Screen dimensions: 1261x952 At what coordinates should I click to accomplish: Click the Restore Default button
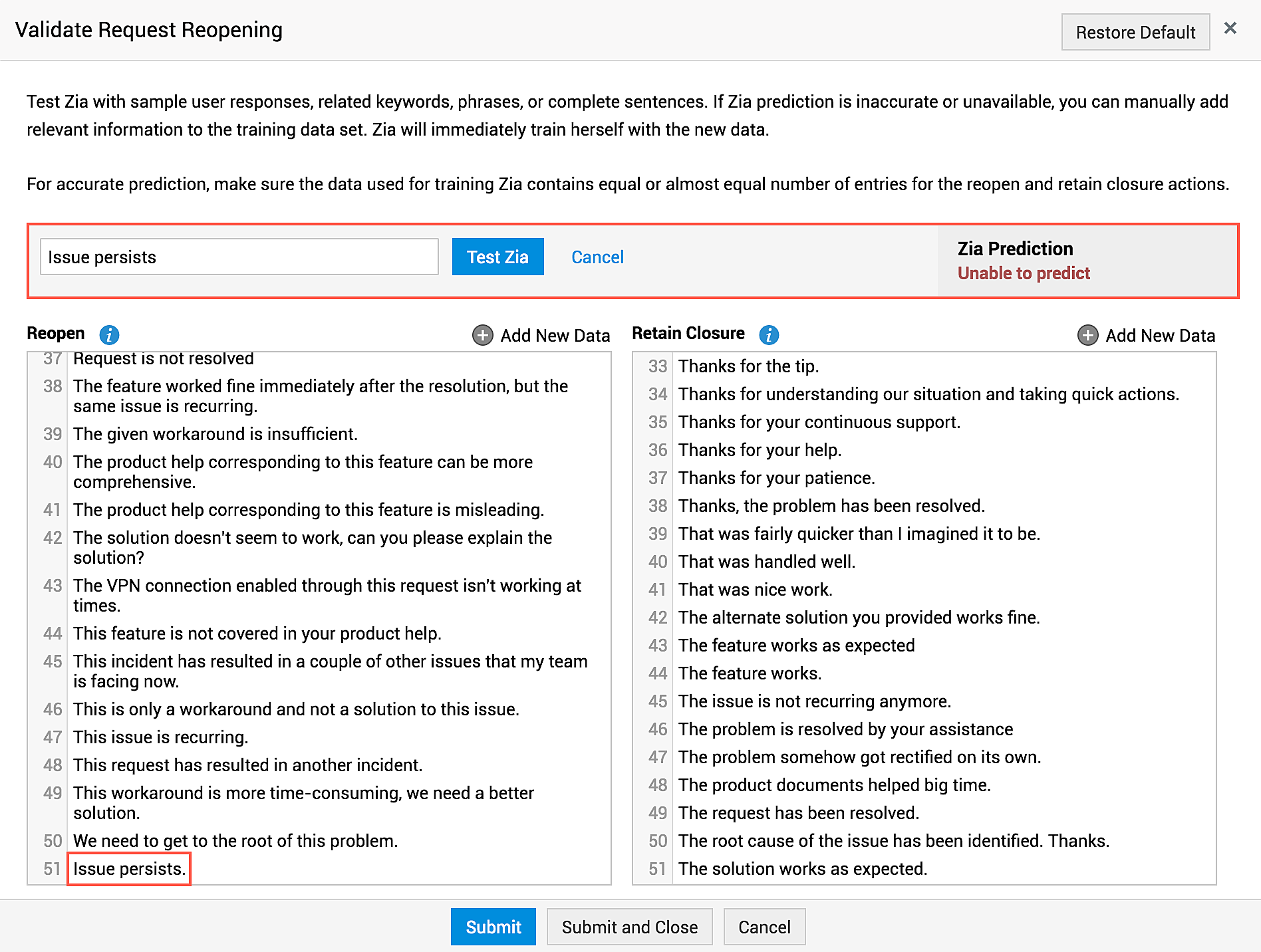[x=1135, y=32]
